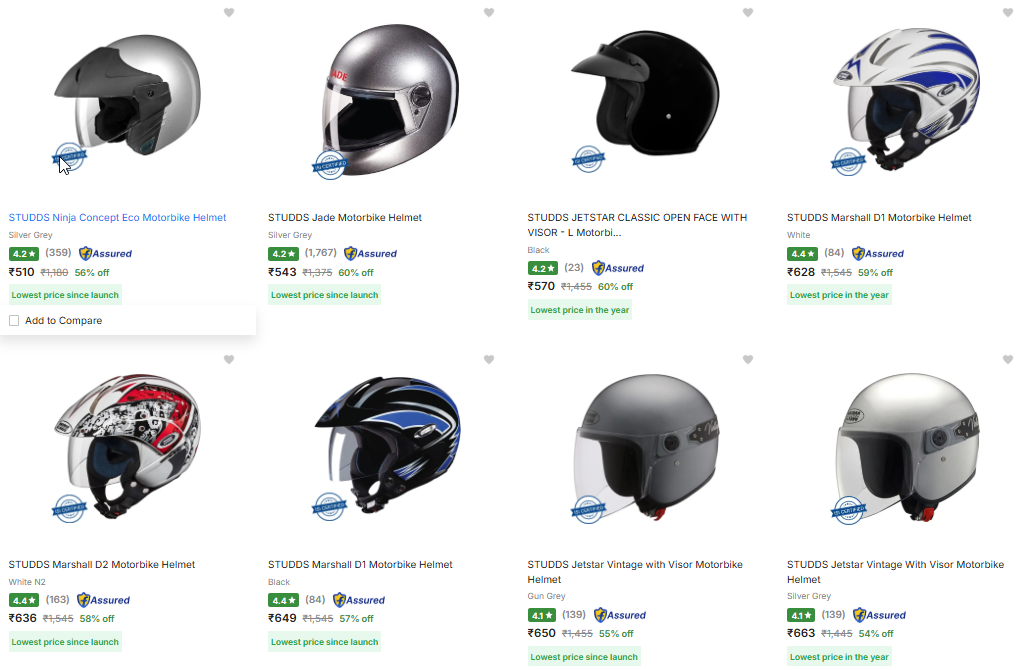Click the silver STUDDS Jade helmet image
This screenshot has width=1020, height=670.
388,100
